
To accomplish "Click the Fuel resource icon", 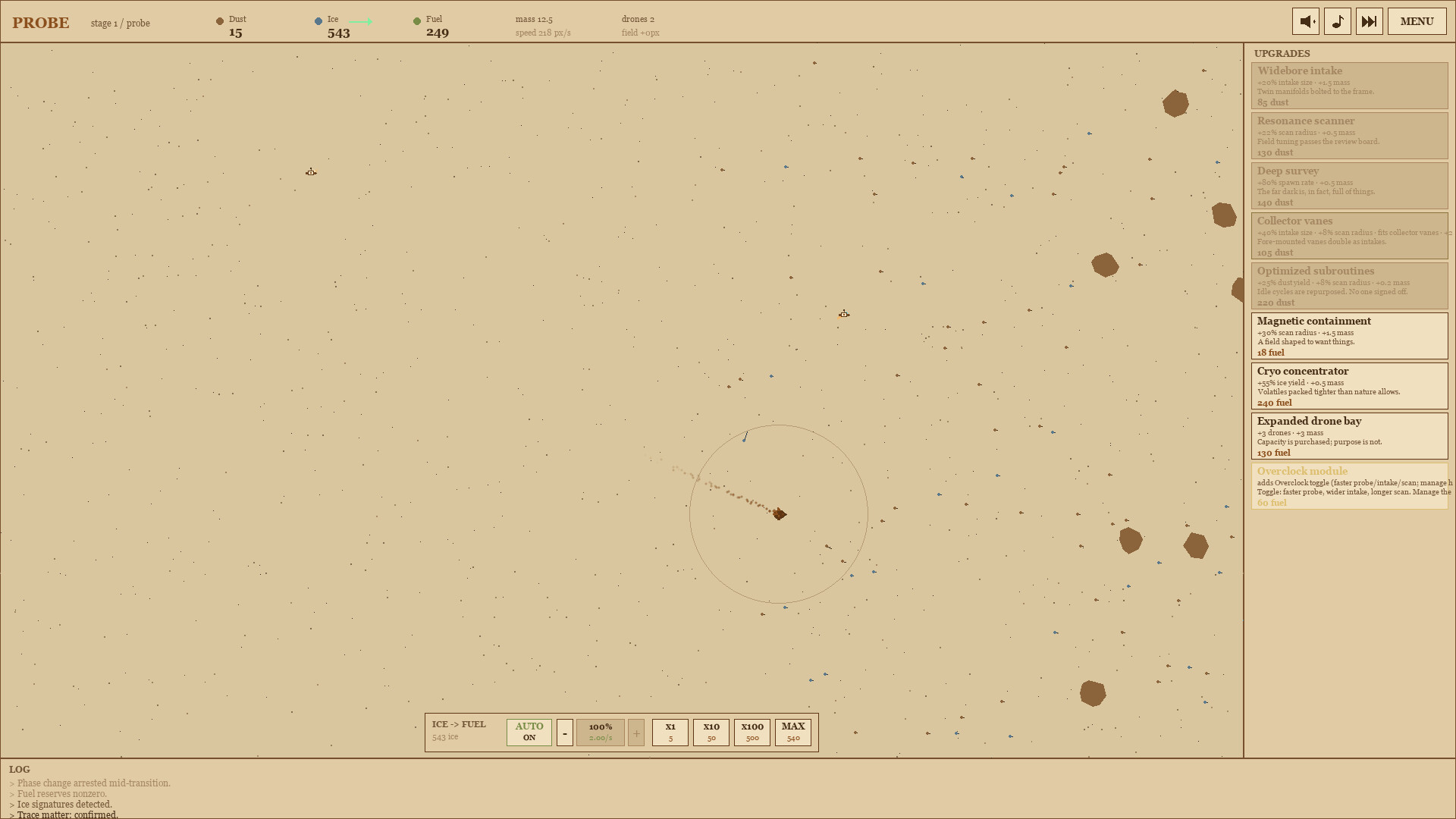I will (x=416, y=20).
